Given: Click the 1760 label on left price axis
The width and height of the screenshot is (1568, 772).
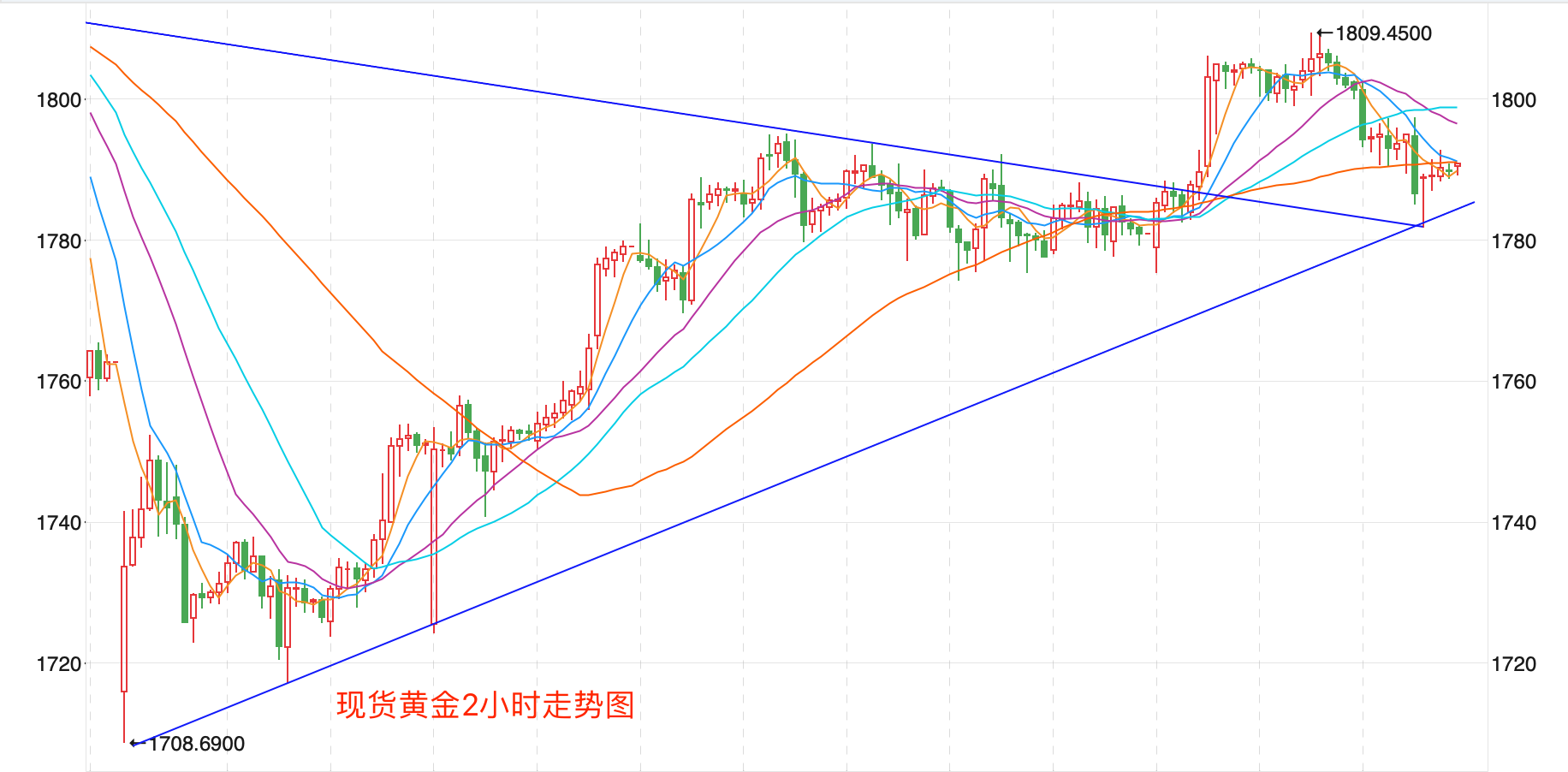Looking at the screenshot, I should pos(58,382).
